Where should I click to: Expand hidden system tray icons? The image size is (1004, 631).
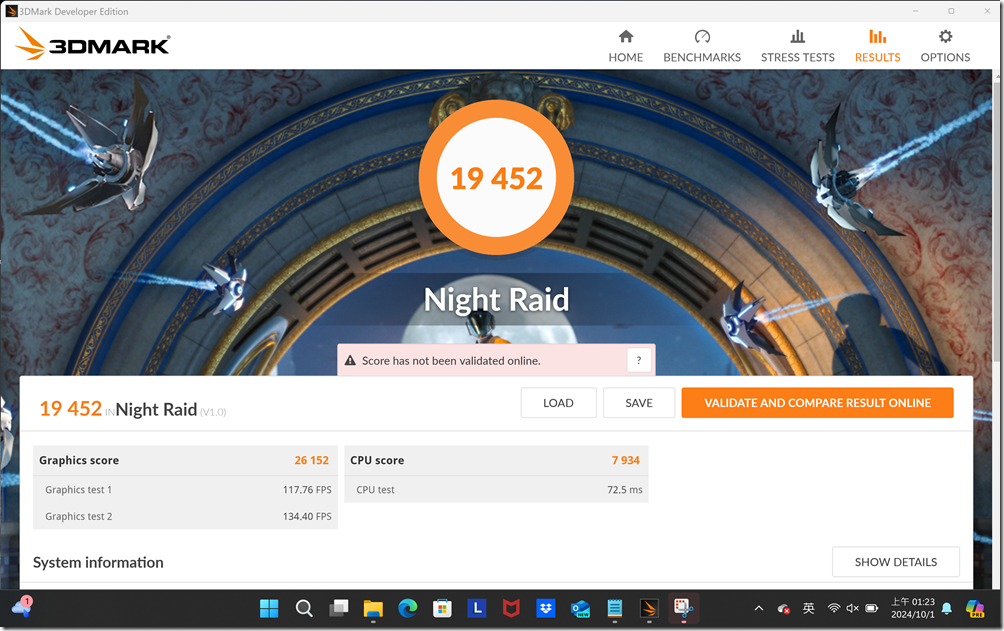(x=758, y=608)
